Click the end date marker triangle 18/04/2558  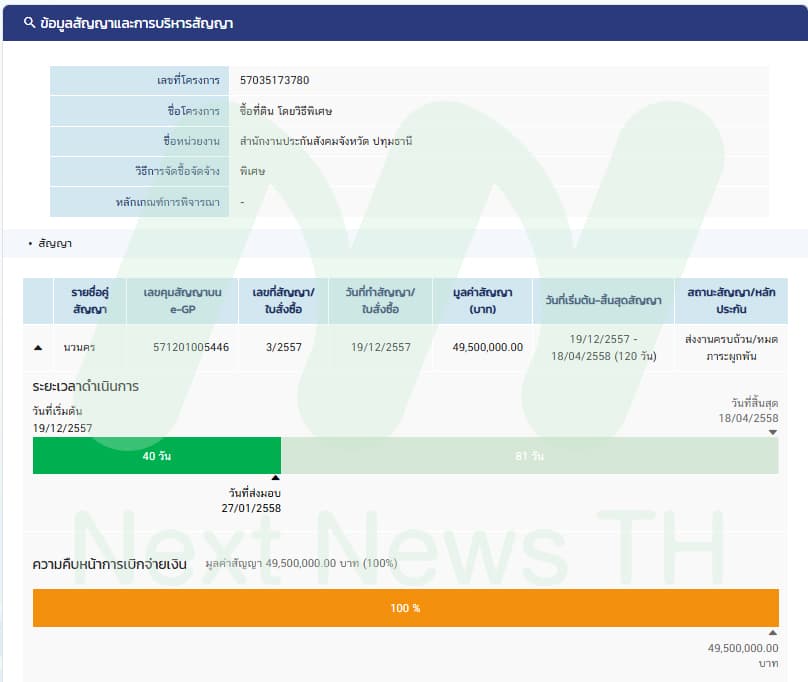pyautogui.click(x=772, y=433)
